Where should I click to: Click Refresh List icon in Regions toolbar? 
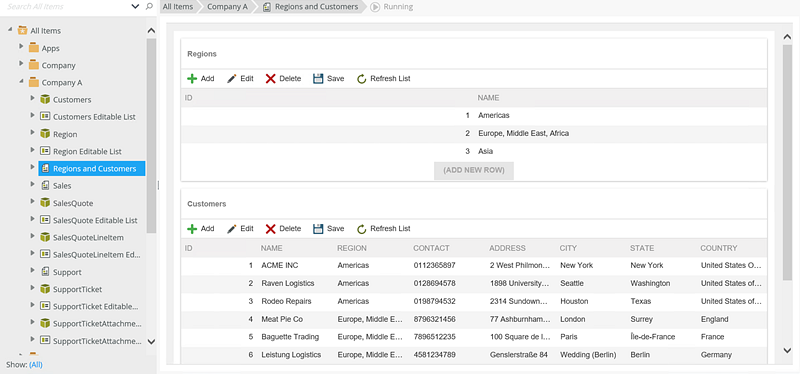pyautogui.click(x=362, y=79)
